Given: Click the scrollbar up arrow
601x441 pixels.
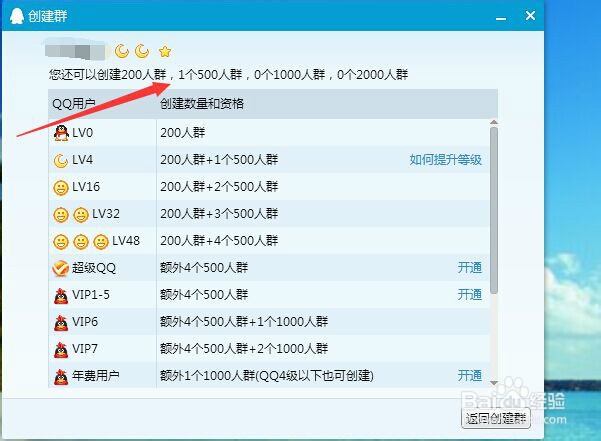Looking at the screenshot, I should [494, 122].
